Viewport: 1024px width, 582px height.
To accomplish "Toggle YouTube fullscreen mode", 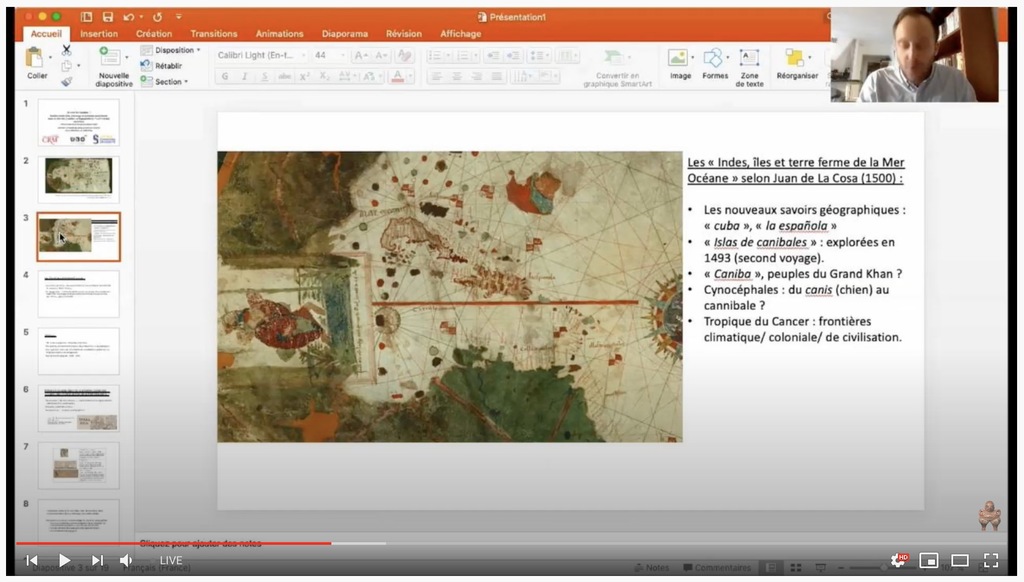I will pyautogui.click(x=991, y=560).
